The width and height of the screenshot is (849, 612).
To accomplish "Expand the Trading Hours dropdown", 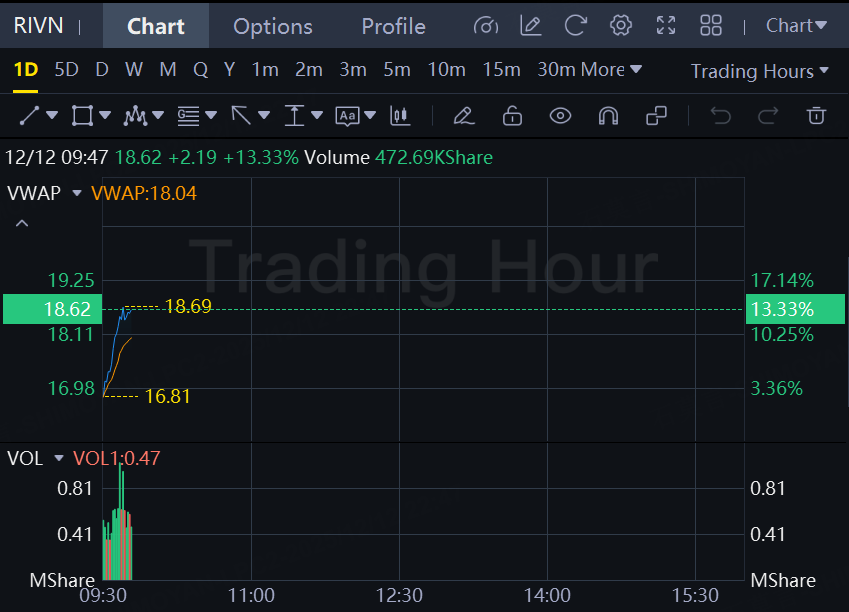I will coord(760,71).
